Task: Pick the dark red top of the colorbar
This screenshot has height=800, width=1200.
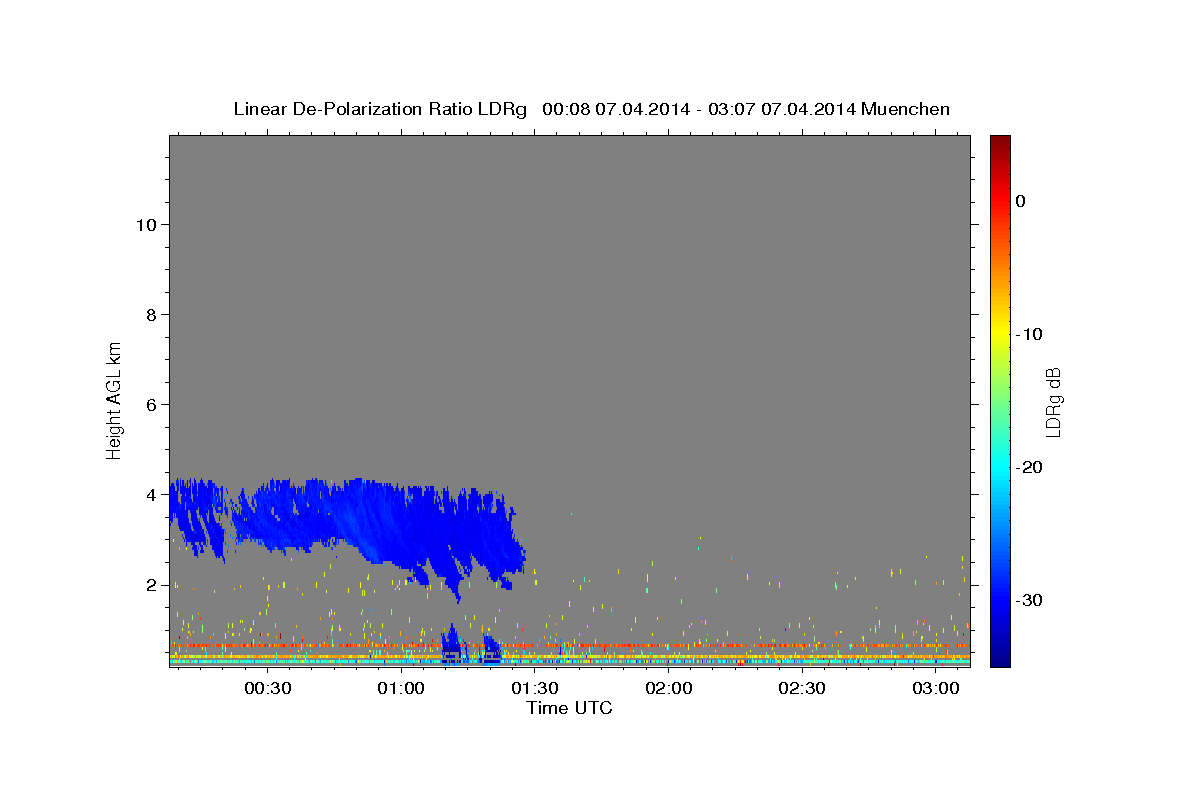Action: point(1000,142)
